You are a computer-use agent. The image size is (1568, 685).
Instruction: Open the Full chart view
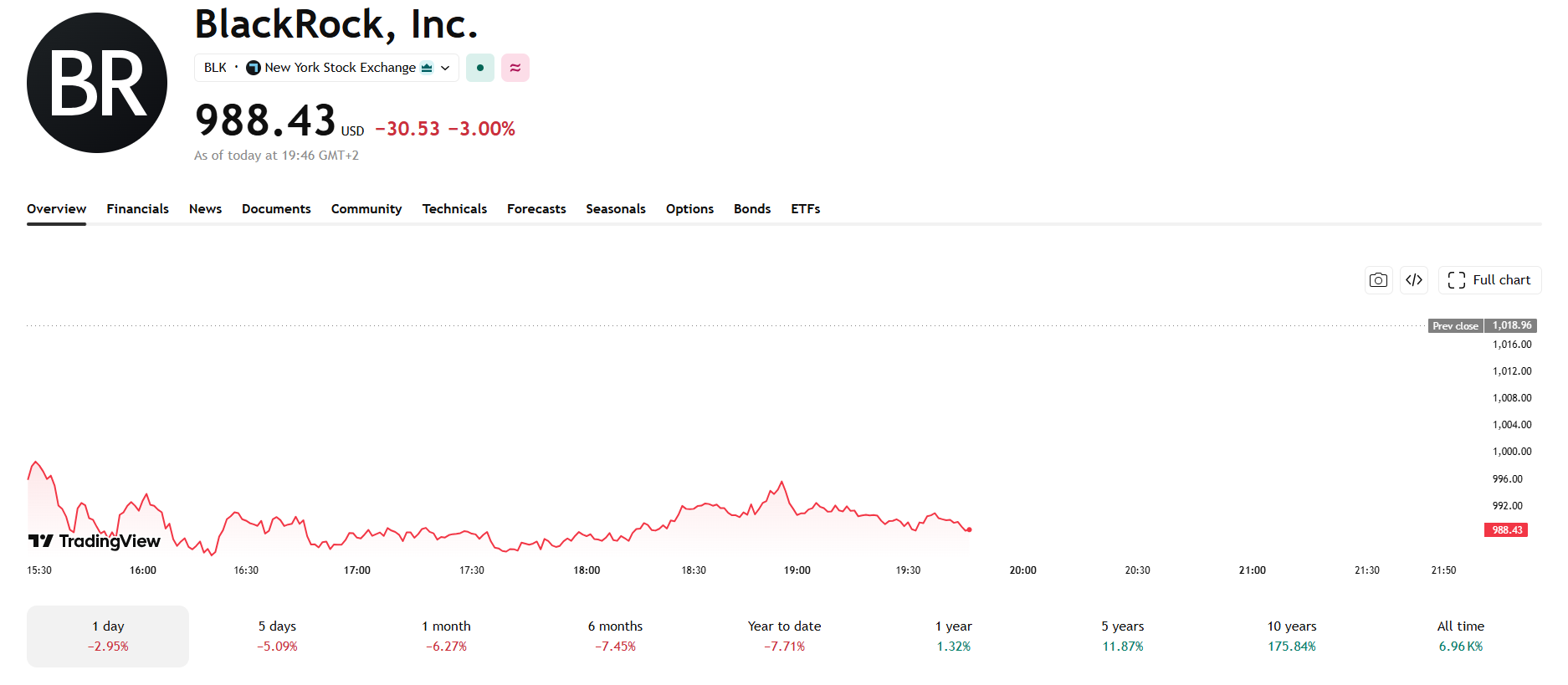pos(1489,280)
